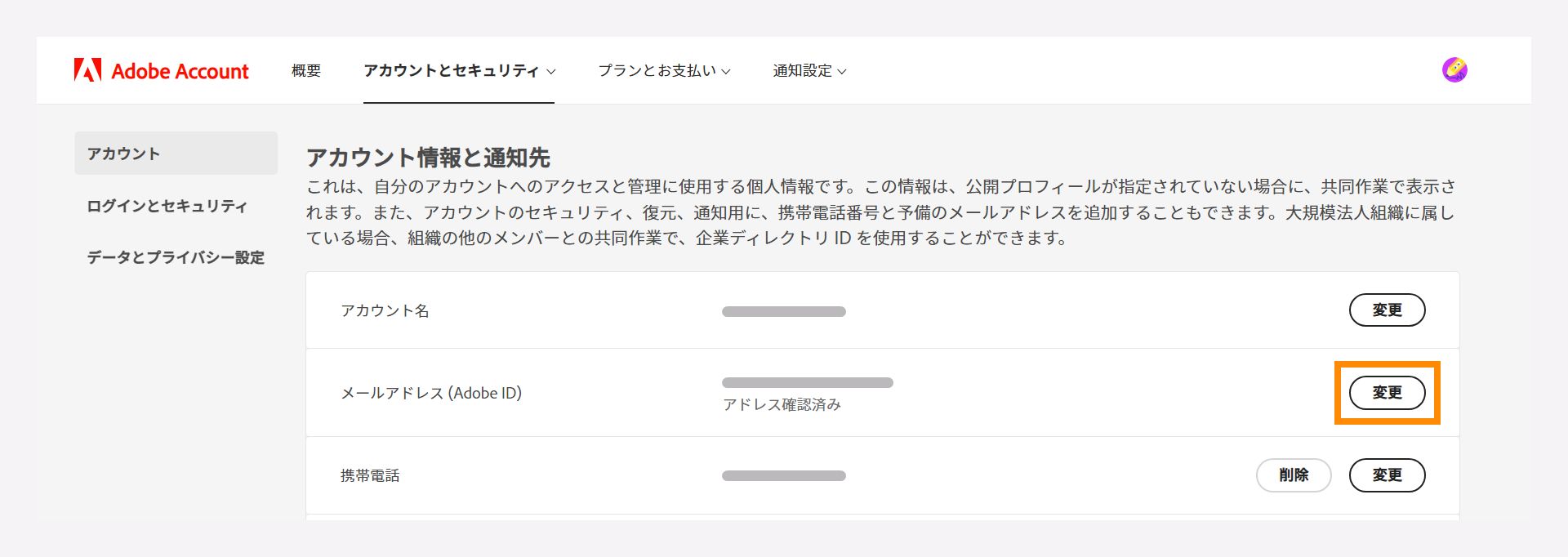Delete the mobile phone with 削除
Image resolution: width=1568 pixels, height=557 pixels.
(x=1294, y=475)
